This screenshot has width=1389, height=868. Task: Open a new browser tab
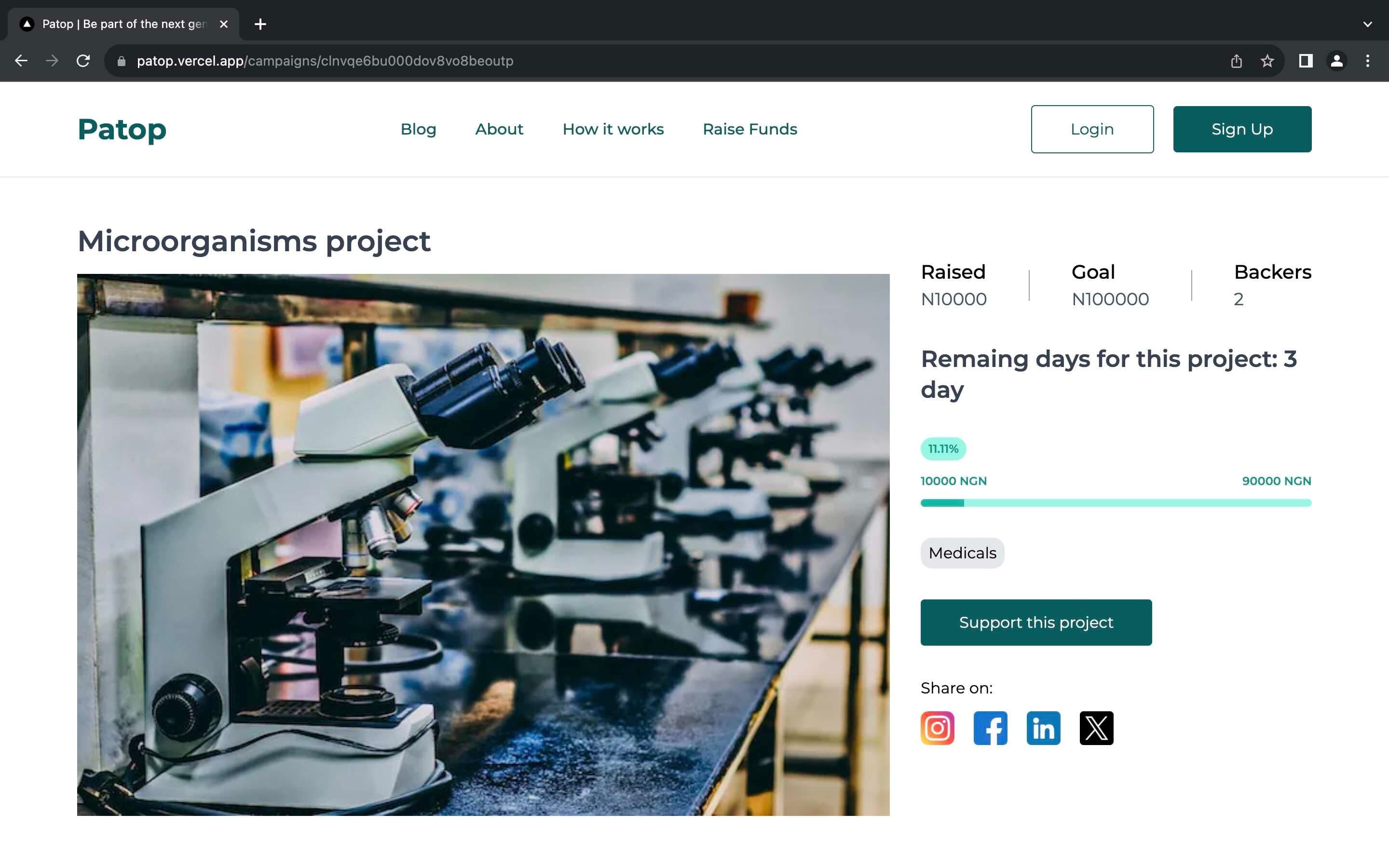tap(260, 24)
